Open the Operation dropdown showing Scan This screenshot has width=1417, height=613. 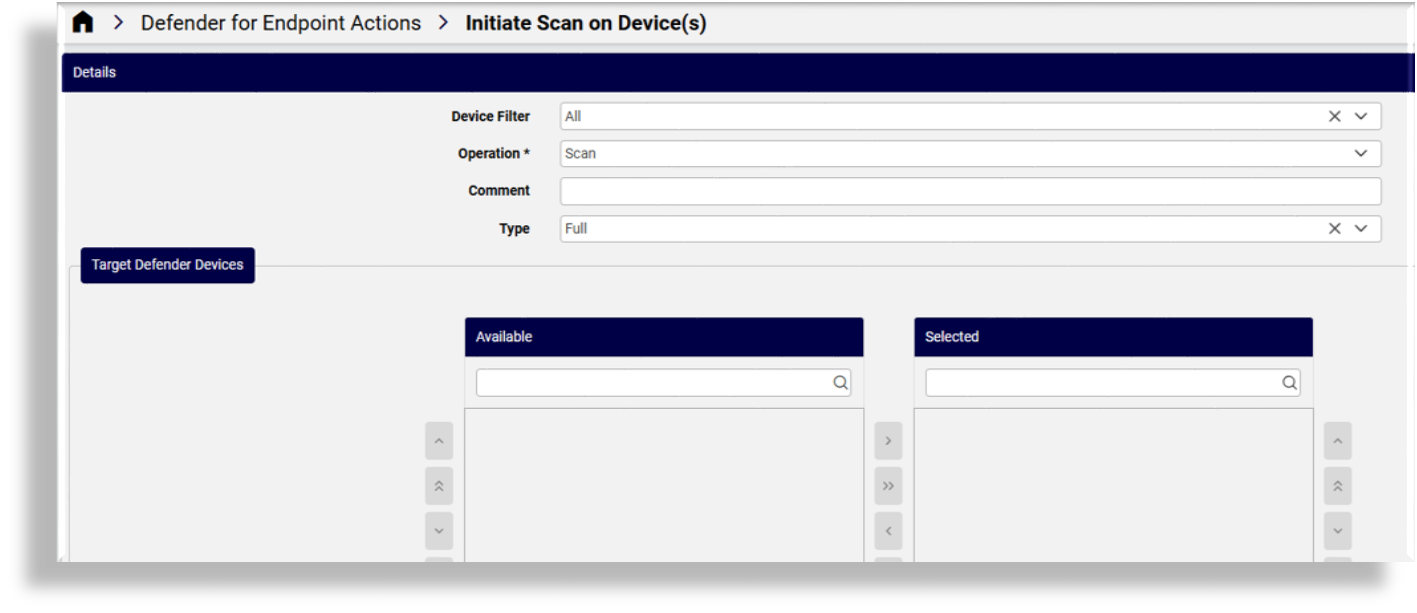[x=970, y=154]
